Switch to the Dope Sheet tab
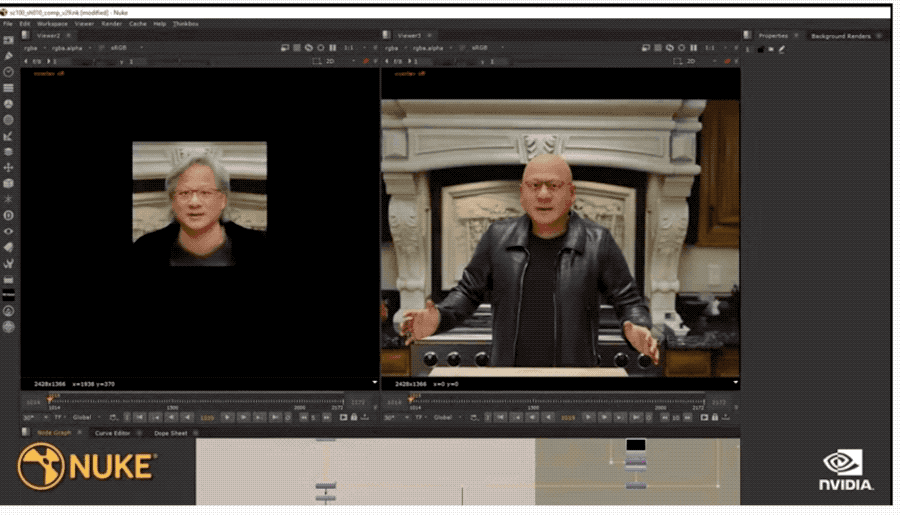The image size is (900, 515). [x=170, y=433]
